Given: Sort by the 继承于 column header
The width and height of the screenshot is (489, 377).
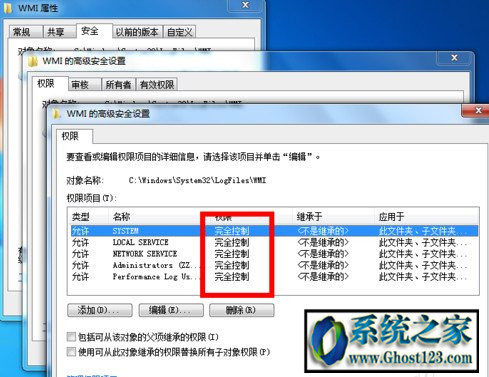Looking at the screenshot, I should [333, 217].
